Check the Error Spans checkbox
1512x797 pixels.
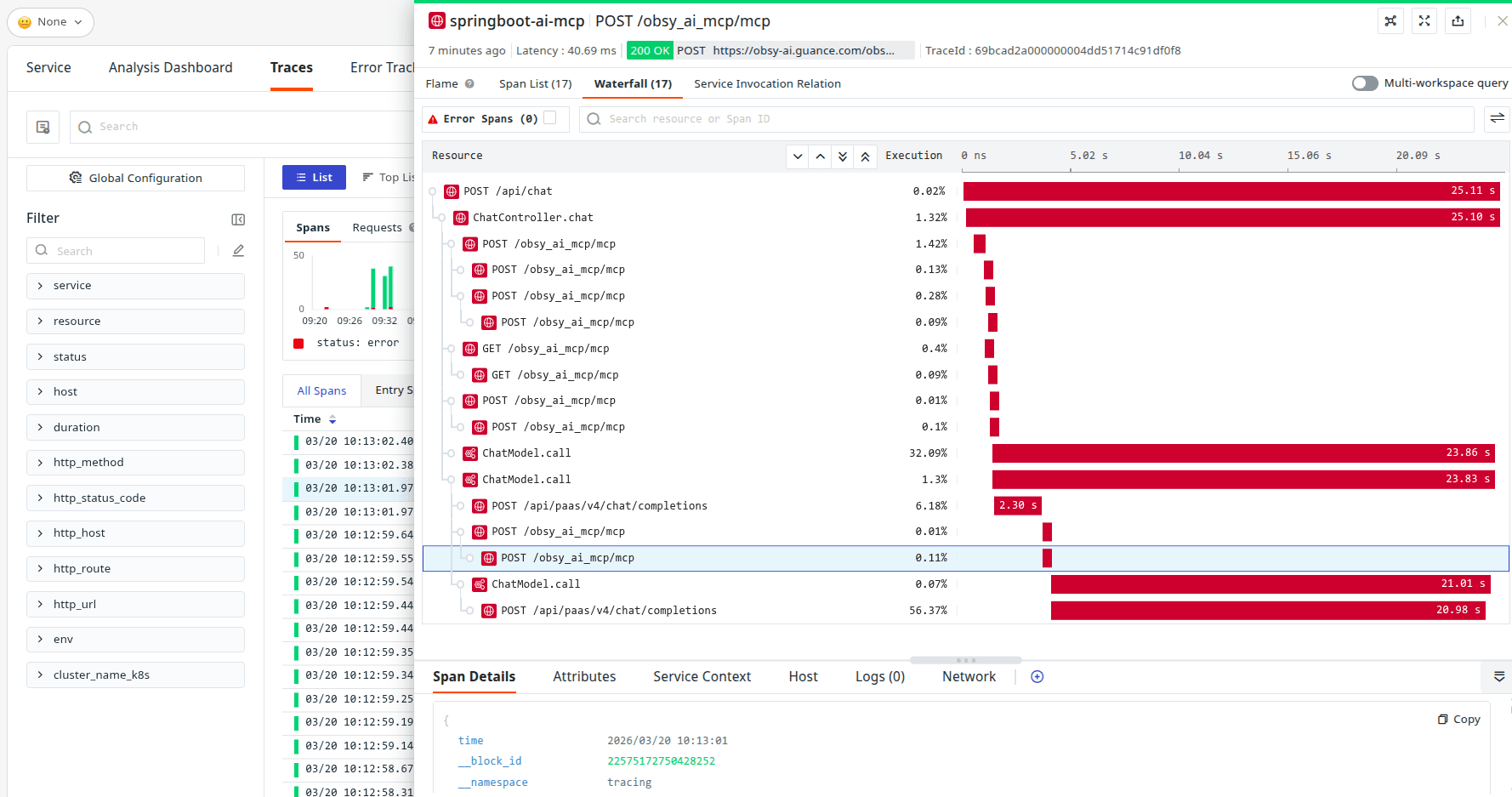550,118
